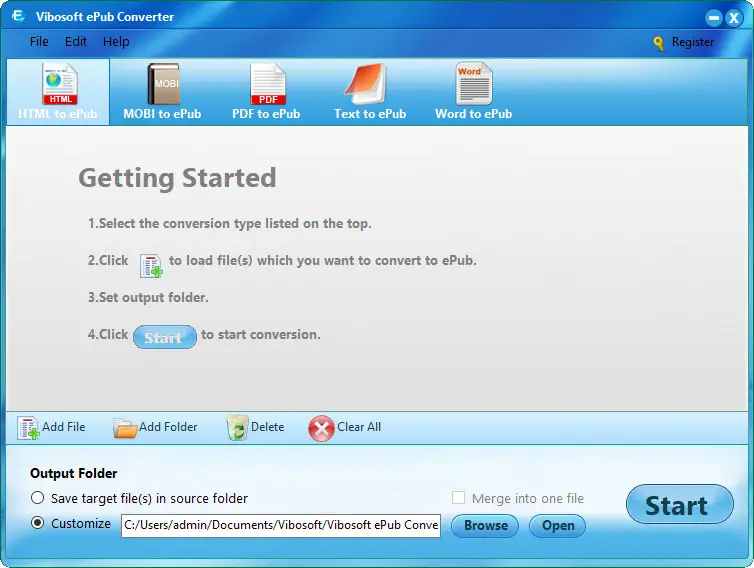Click the Output Folder label
Image resolution: width=754 pixels, height=568 pixels.
[74, 473]
